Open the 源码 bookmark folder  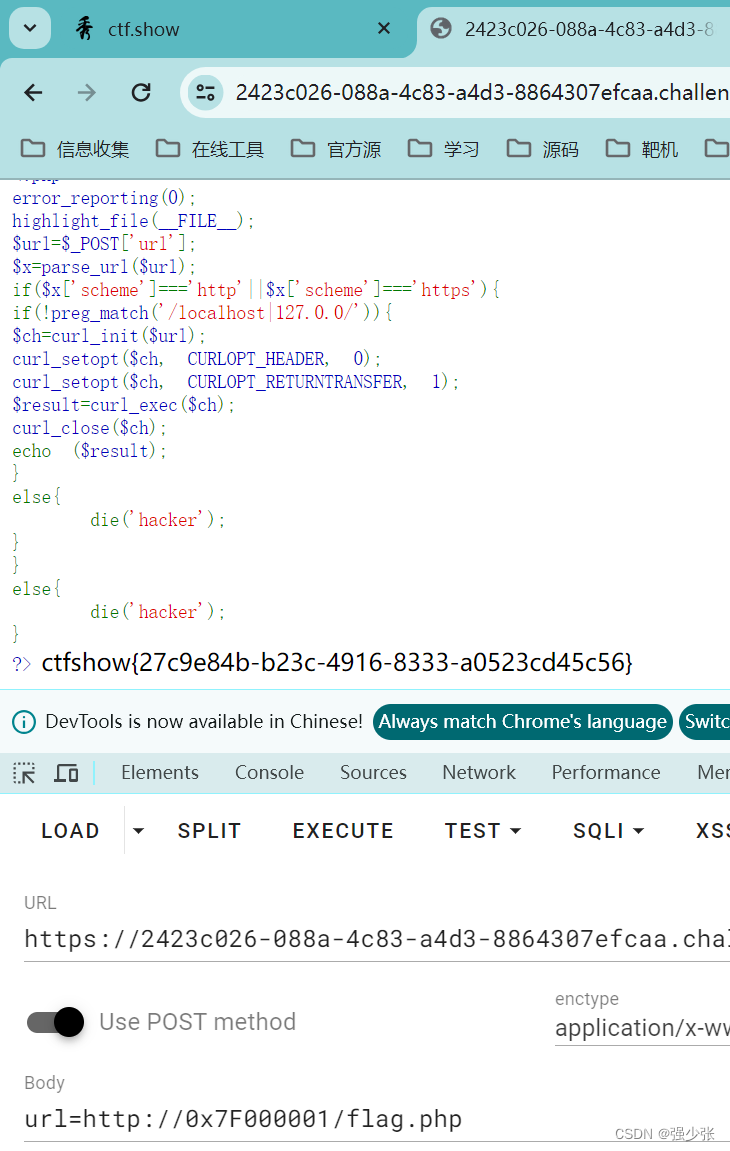(543, 150)
